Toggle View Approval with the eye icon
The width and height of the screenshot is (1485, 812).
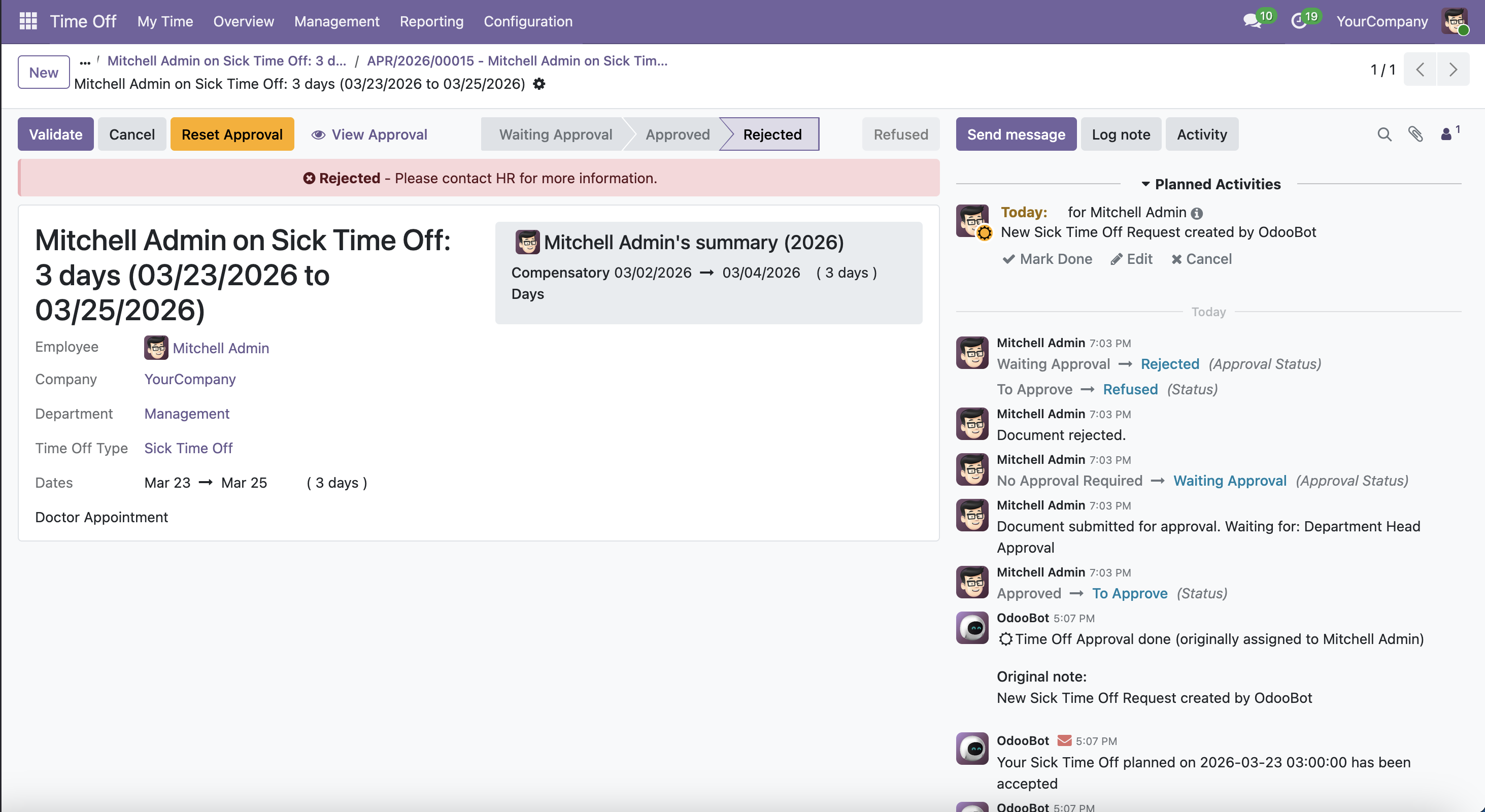coord(318,134)
